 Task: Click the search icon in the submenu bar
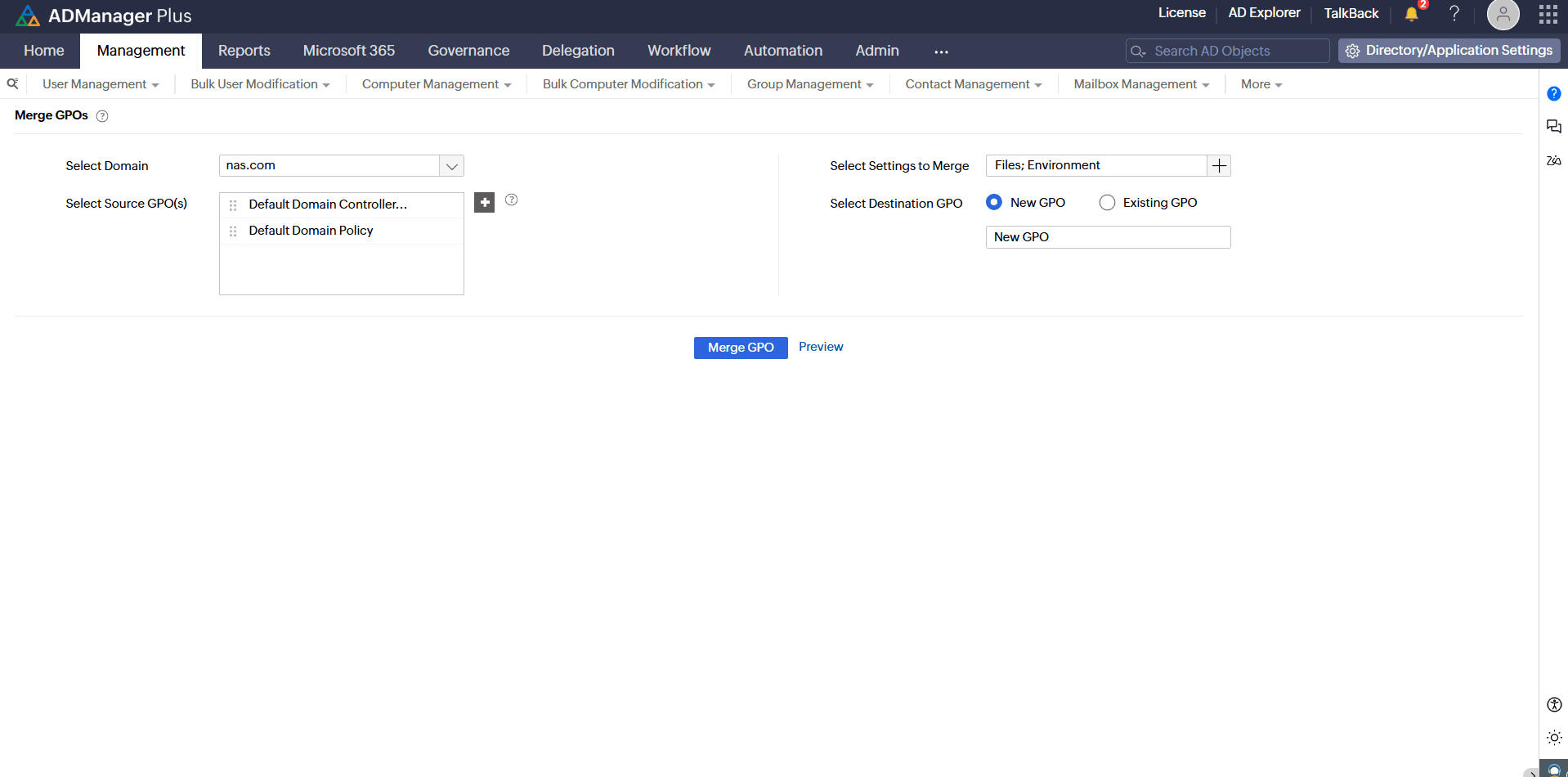pos(13,83)
